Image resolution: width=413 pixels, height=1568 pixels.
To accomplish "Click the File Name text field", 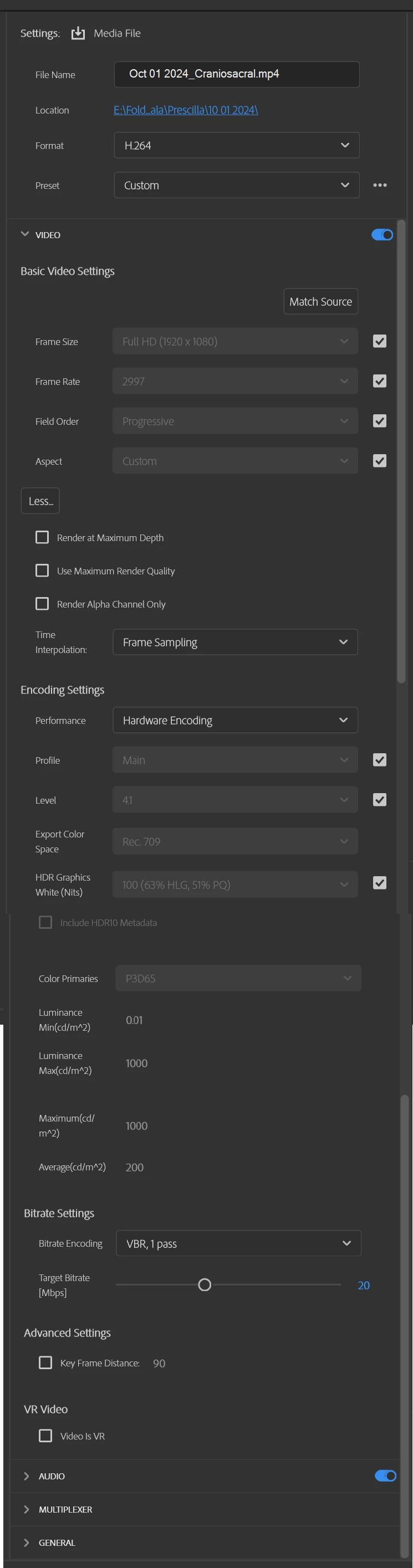I will 236,74.
